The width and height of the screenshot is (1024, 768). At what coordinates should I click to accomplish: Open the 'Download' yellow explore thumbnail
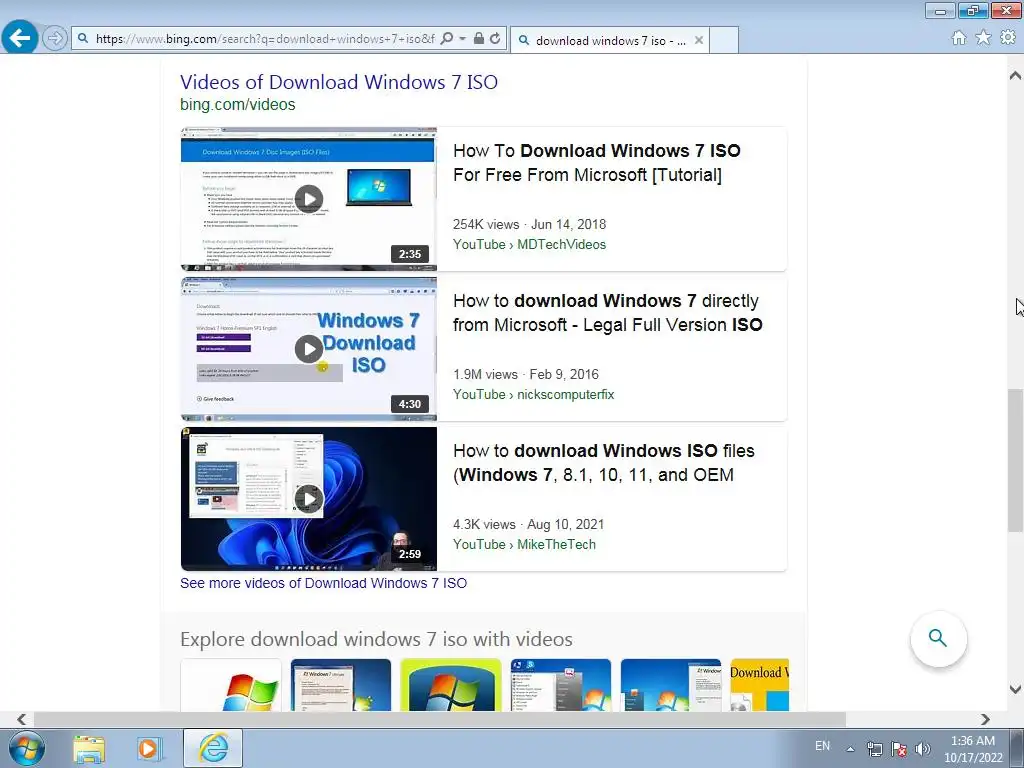click(760, 684)
